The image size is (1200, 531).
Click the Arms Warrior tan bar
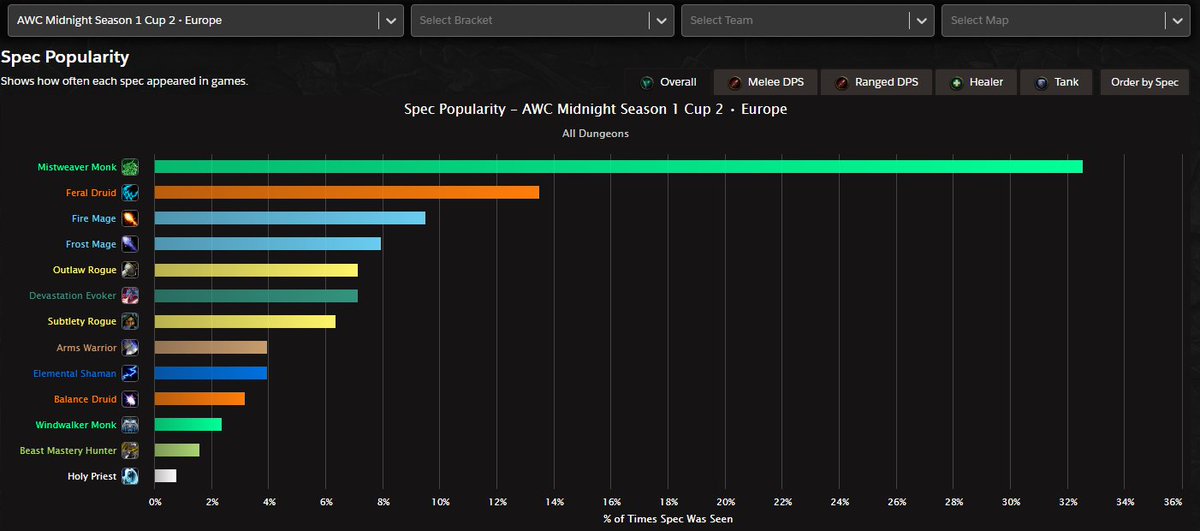[x=210, y=347]
